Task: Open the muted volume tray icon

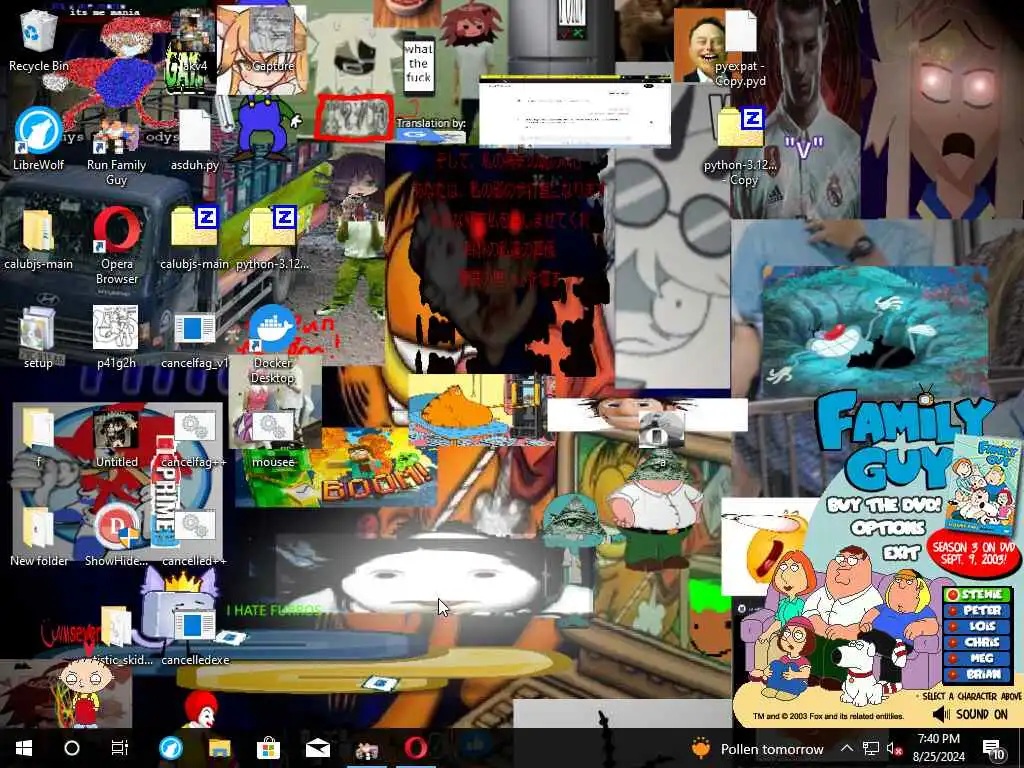Action: pos(894,748)
